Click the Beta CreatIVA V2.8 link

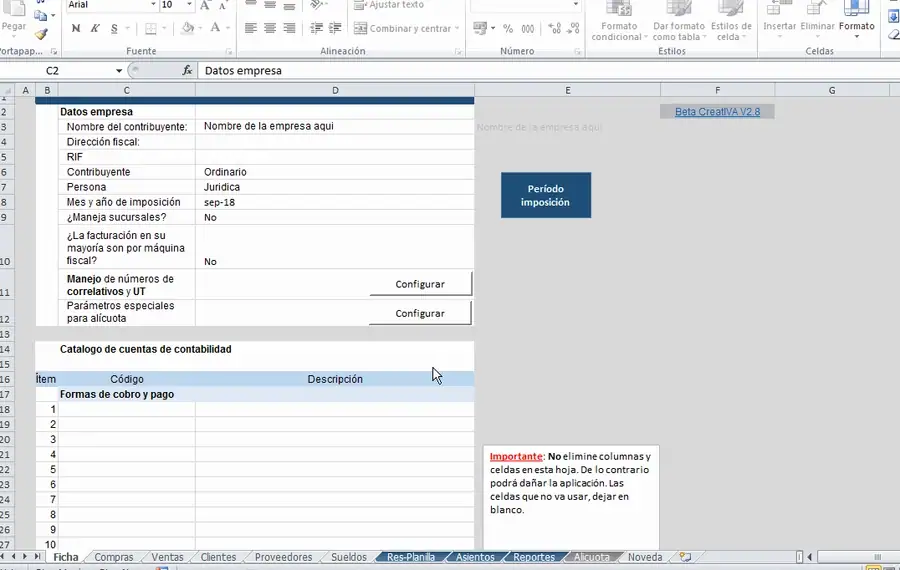coord(717,111)
